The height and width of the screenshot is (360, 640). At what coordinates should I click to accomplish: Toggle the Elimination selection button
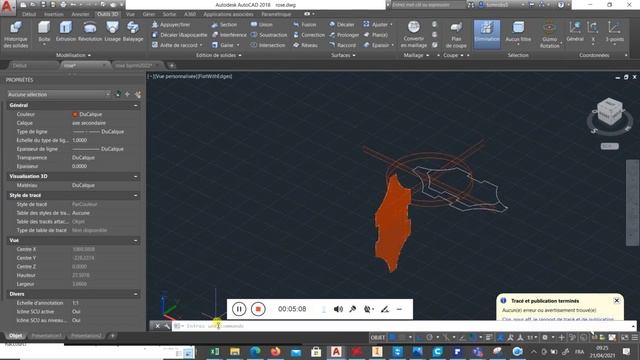487,34
